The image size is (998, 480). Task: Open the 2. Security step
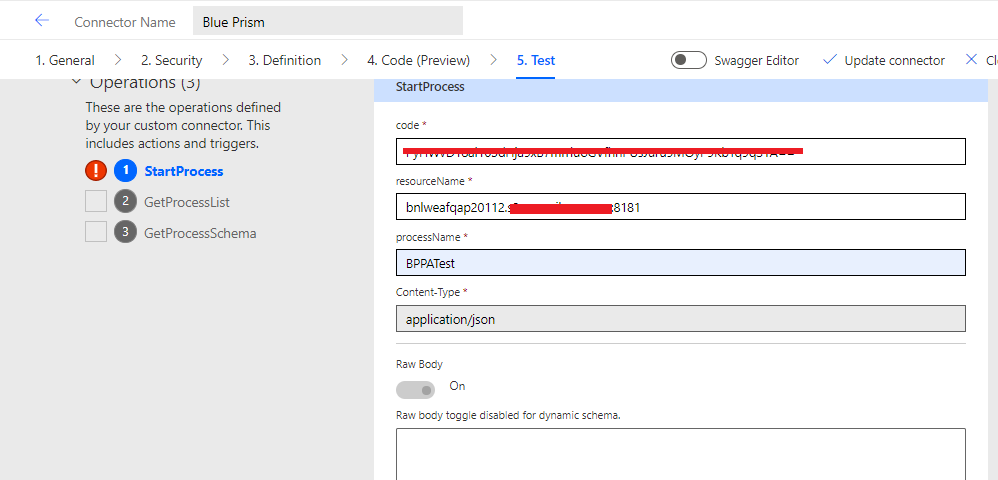(x=172, y=60)
